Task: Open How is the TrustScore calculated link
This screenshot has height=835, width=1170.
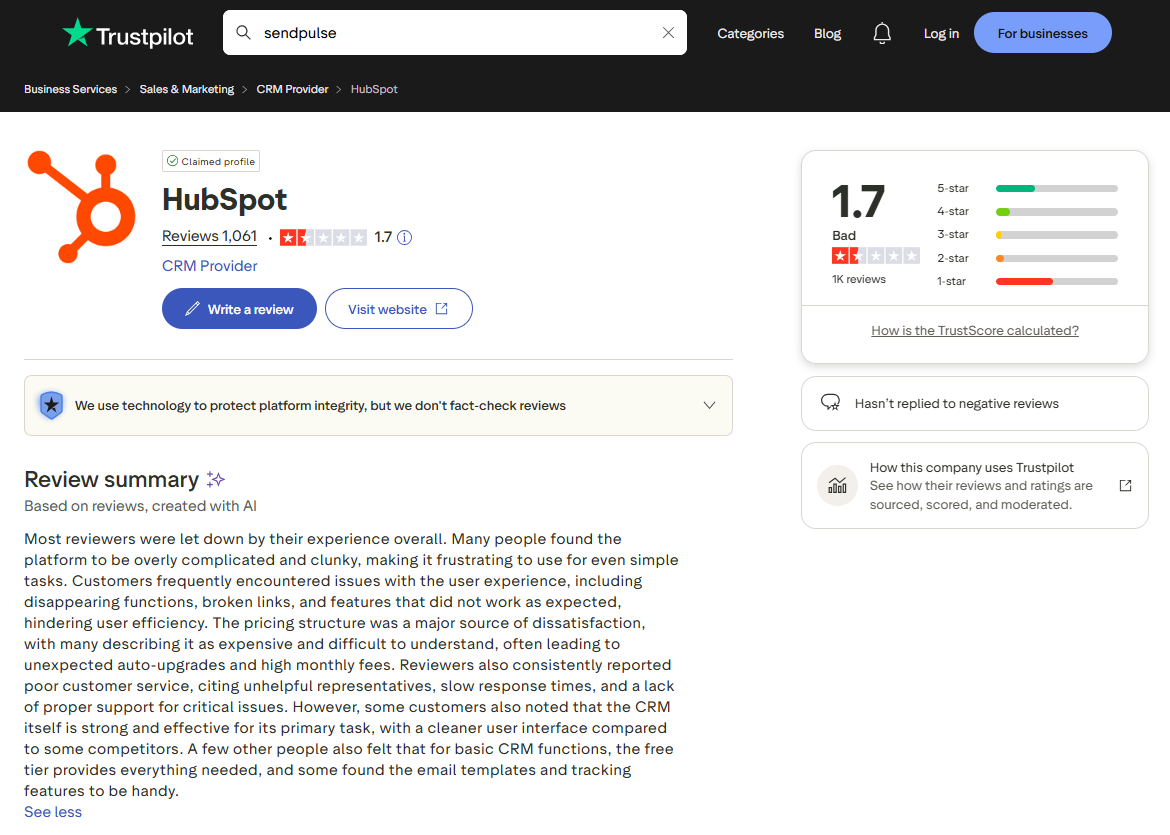Action: (974, 330)
